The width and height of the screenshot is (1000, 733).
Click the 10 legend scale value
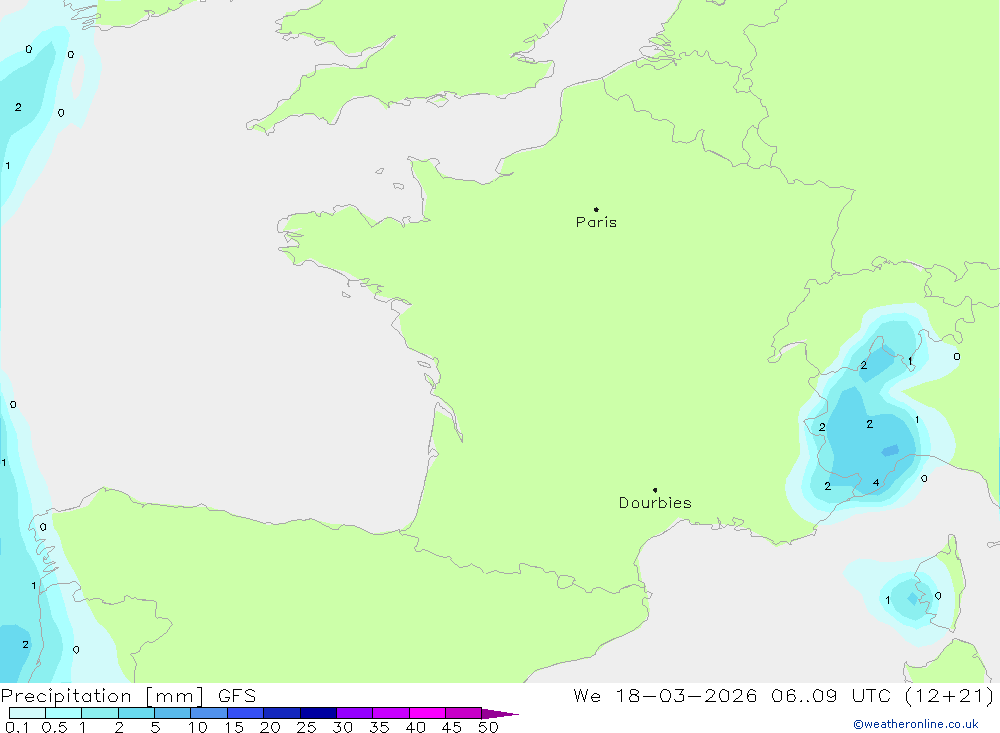[198, 727]
